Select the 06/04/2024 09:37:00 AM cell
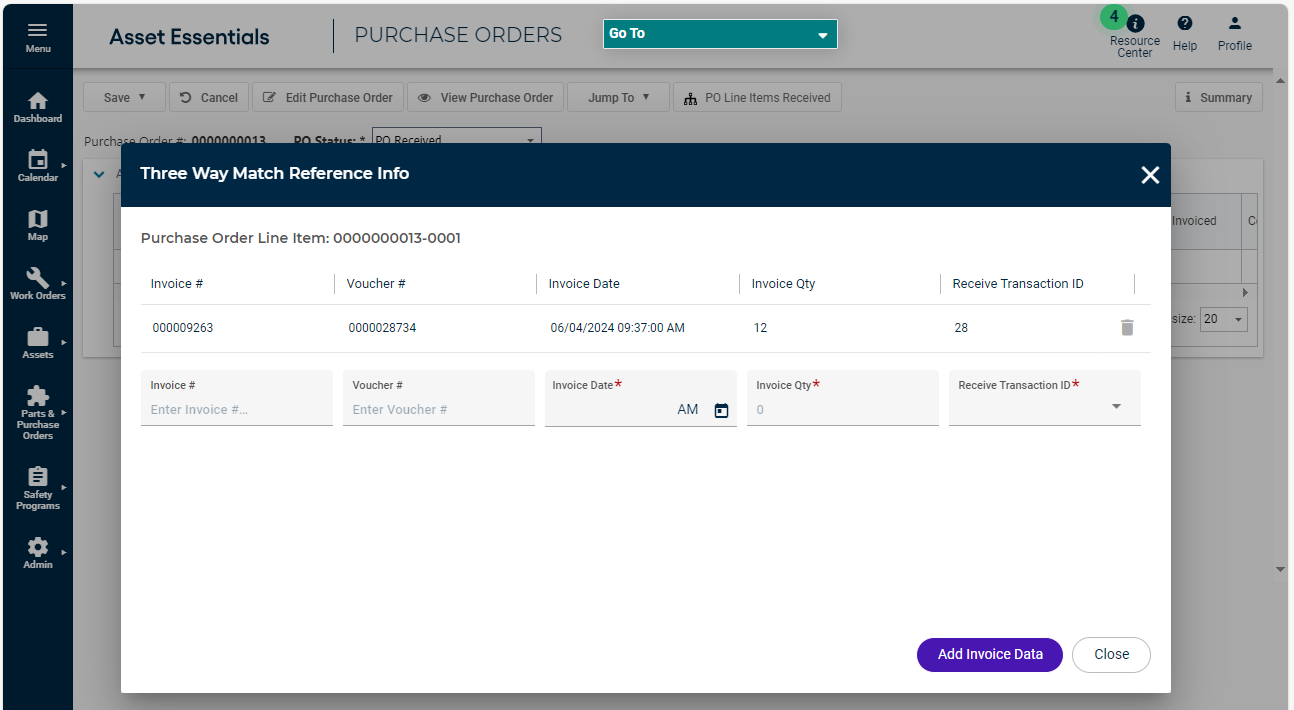The width and height of the screenshot is (1294, 710). pyautogui.click(x=618, y=328)
